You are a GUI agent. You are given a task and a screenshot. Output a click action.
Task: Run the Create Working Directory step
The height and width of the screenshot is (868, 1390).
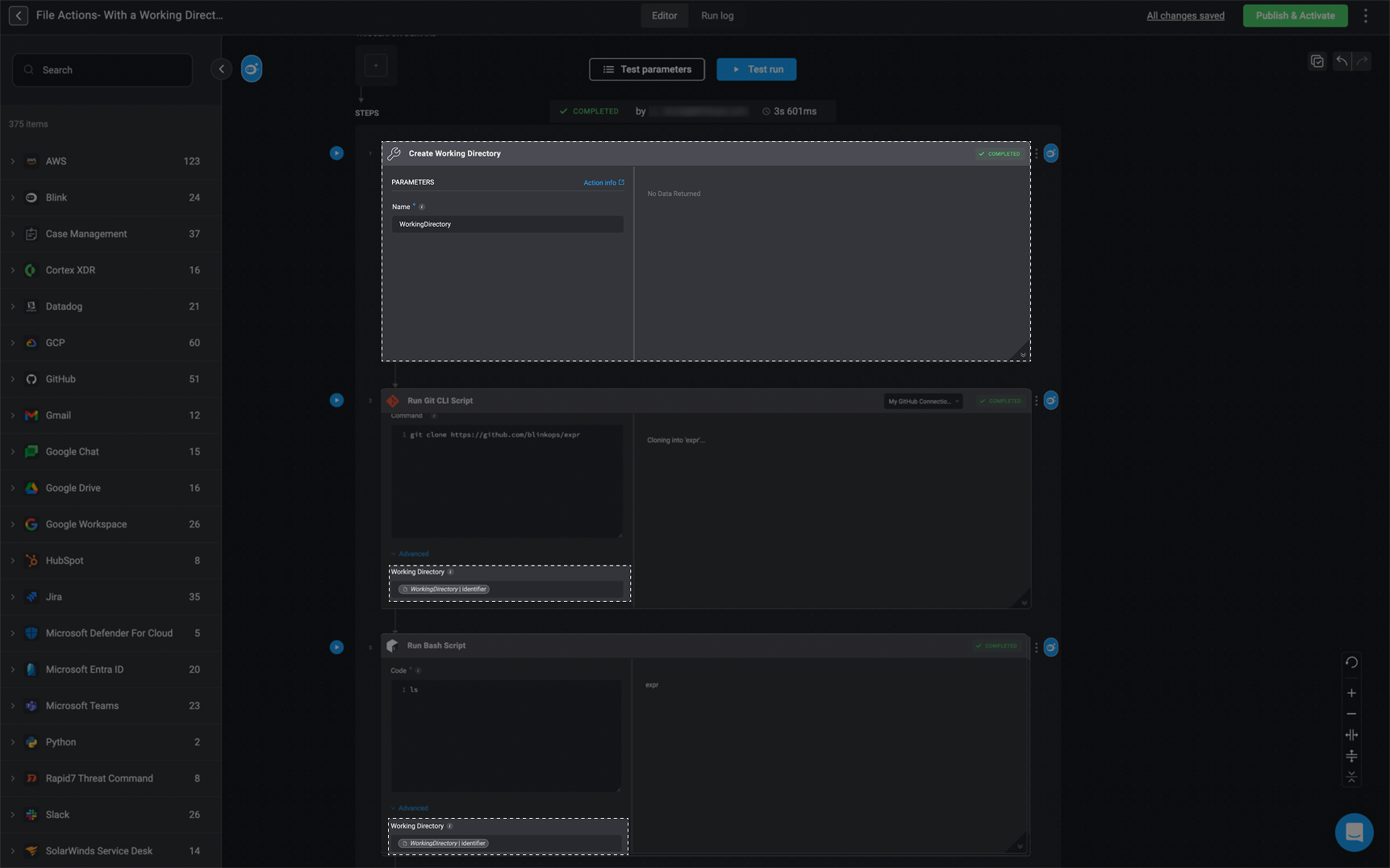(x=336, y=153)
